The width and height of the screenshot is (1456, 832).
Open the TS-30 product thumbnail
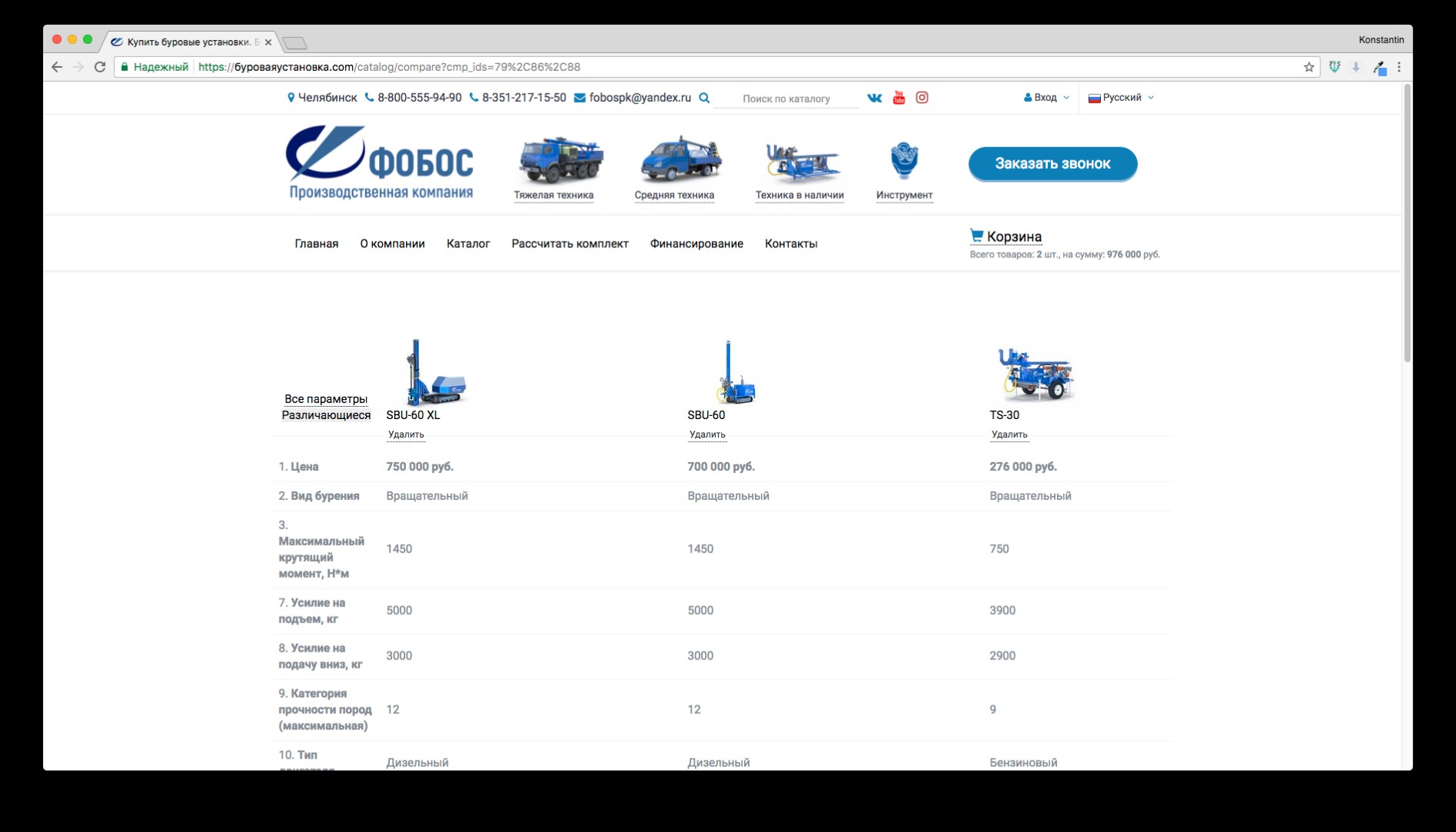1035,374
